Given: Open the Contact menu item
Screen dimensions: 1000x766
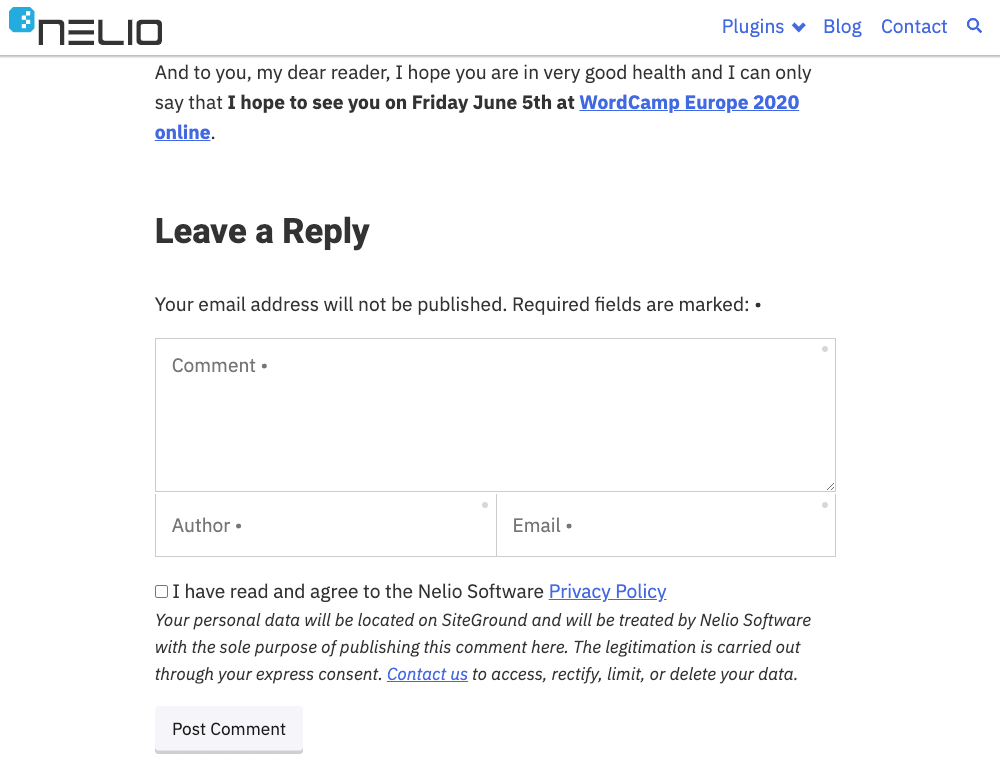Looking at the screenshot, I should tap(914, 26).
